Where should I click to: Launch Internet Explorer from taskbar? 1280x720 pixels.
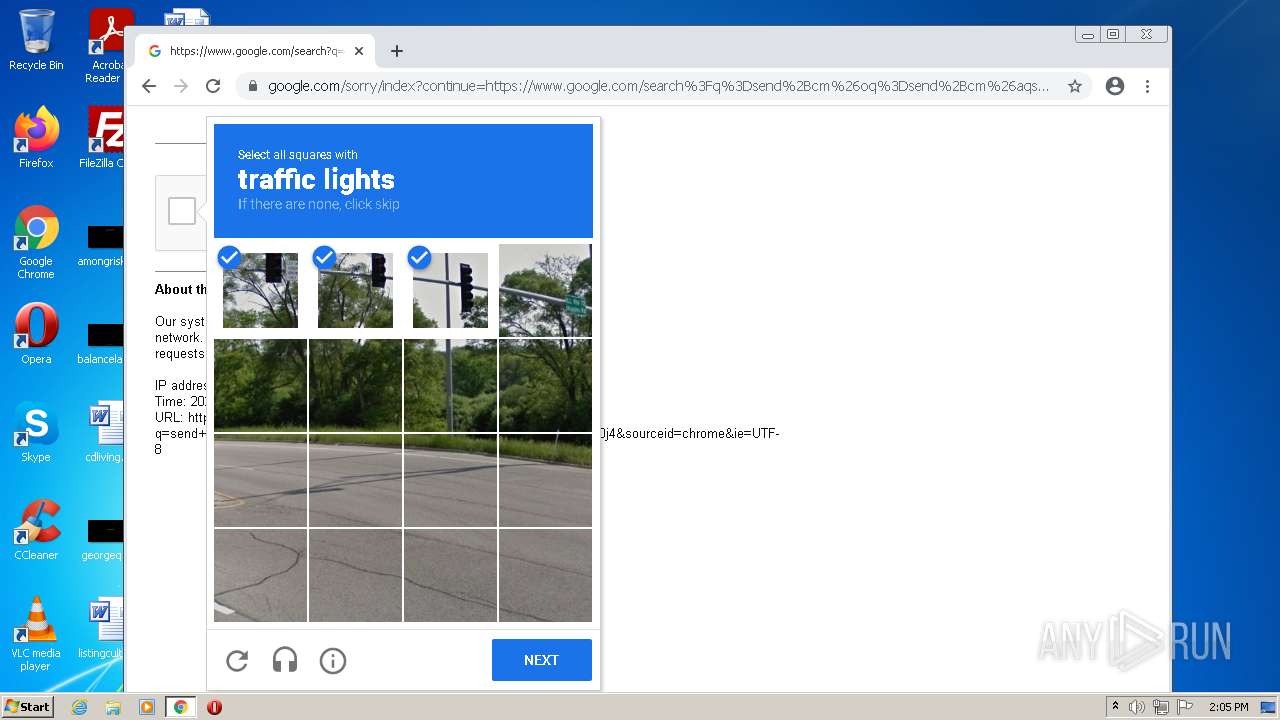79,707
